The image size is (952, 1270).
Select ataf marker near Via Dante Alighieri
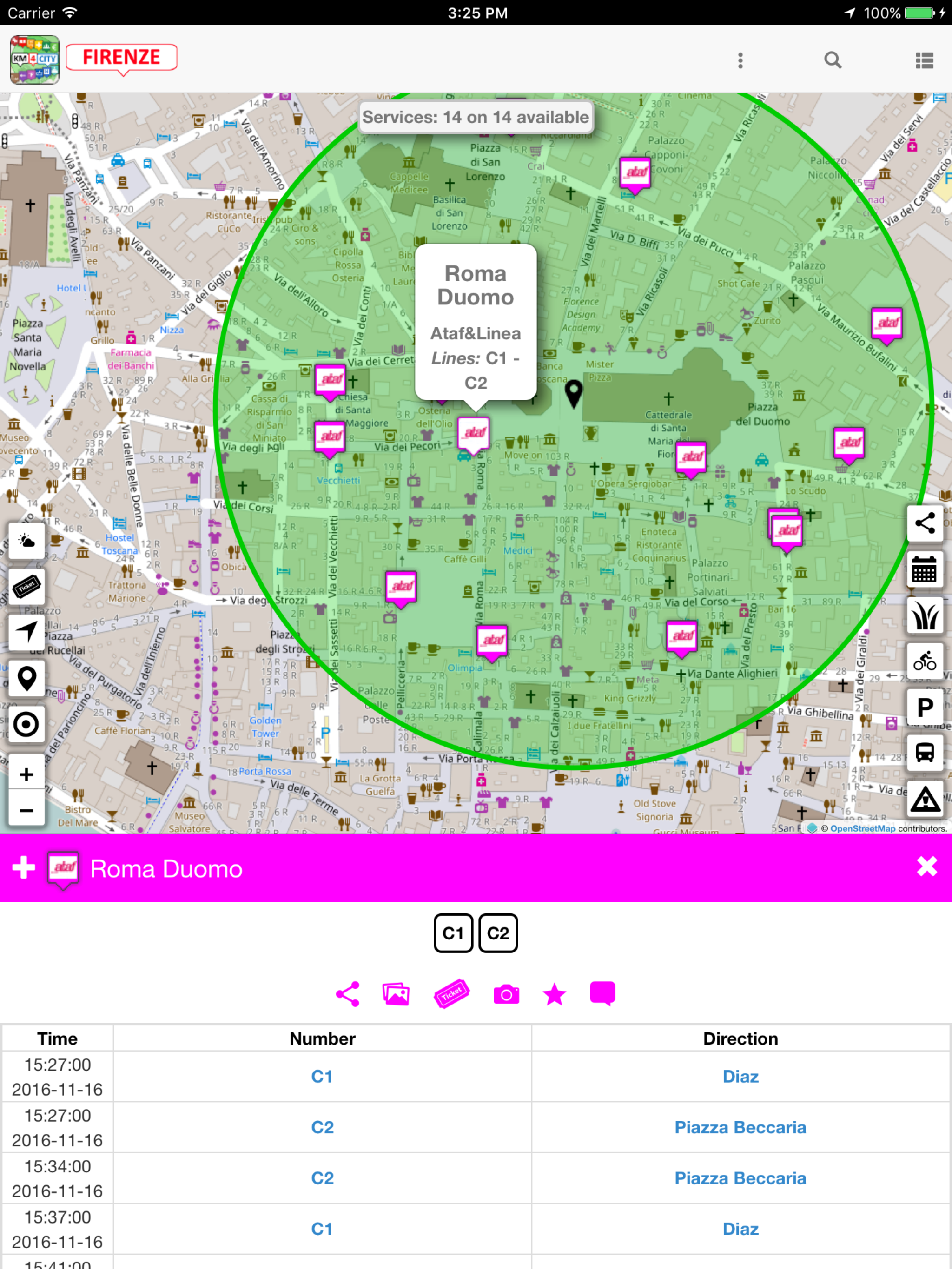point(682,638)
